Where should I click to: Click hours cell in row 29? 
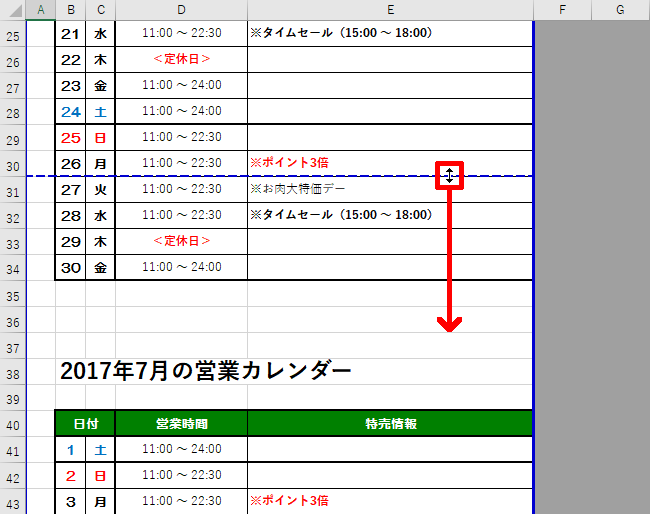(x=181, y=138)
